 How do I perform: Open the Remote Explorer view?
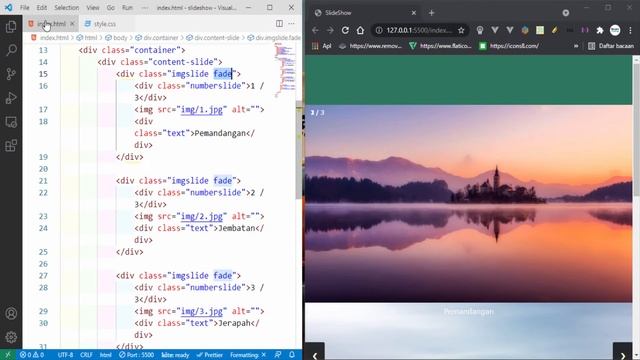coord(11,122)
